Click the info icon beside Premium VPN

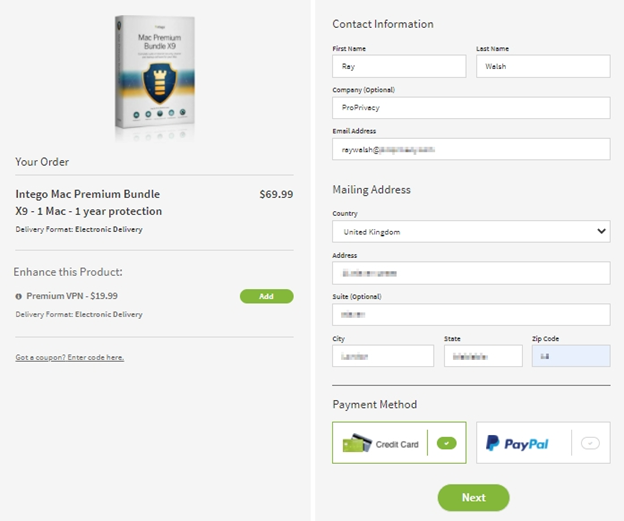(18, 296)
